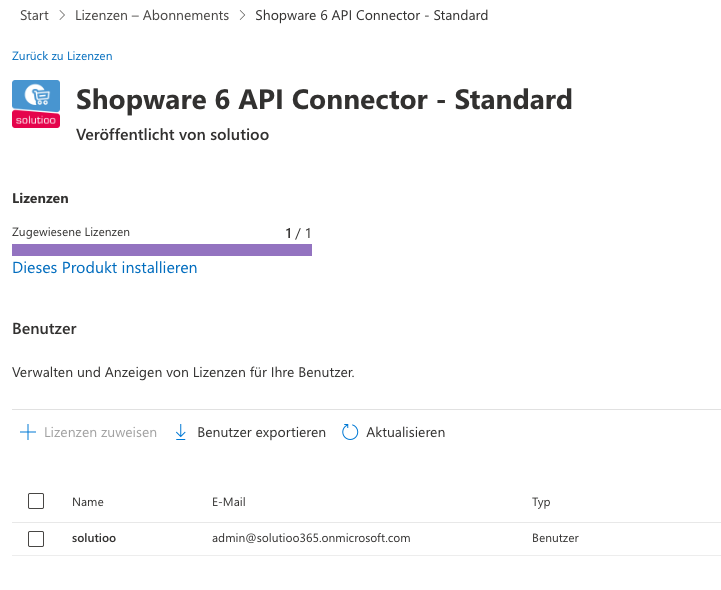Click the solutioo Shopware product logo
721x590 pixels.
(x=36, y=104)
